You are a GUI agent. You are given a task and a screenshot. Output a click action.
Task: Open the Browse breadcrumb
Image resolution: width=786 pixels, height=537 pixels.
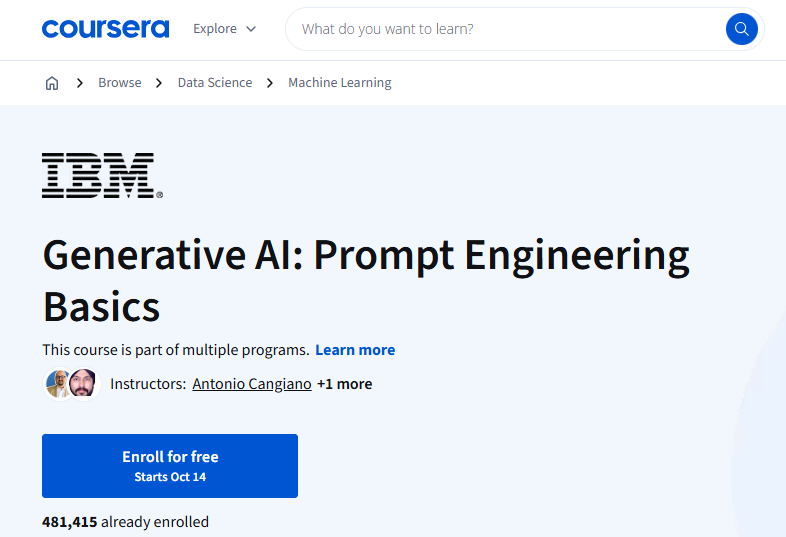point(120,83)
